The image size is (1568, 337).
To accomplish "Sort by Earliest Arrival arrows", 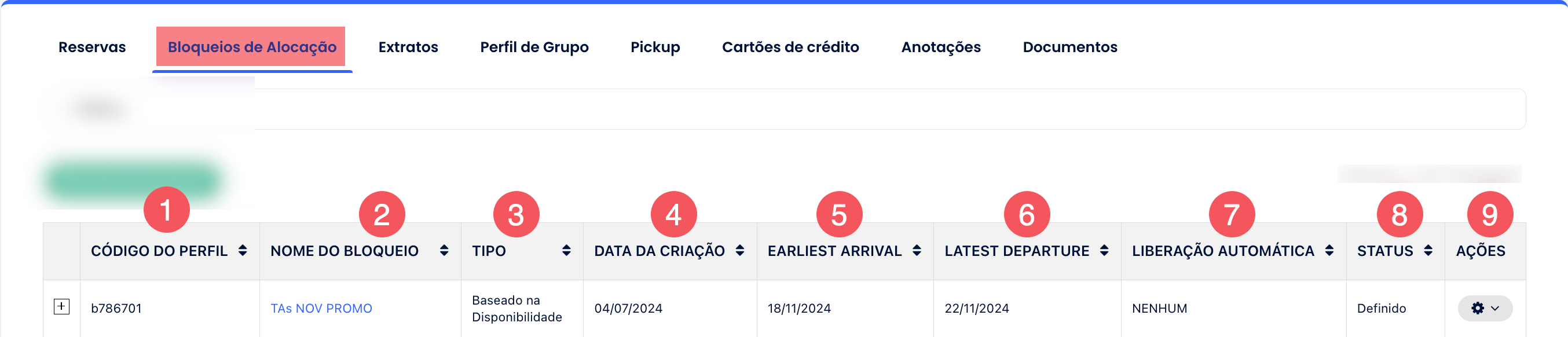I will (x=917, y=251).
